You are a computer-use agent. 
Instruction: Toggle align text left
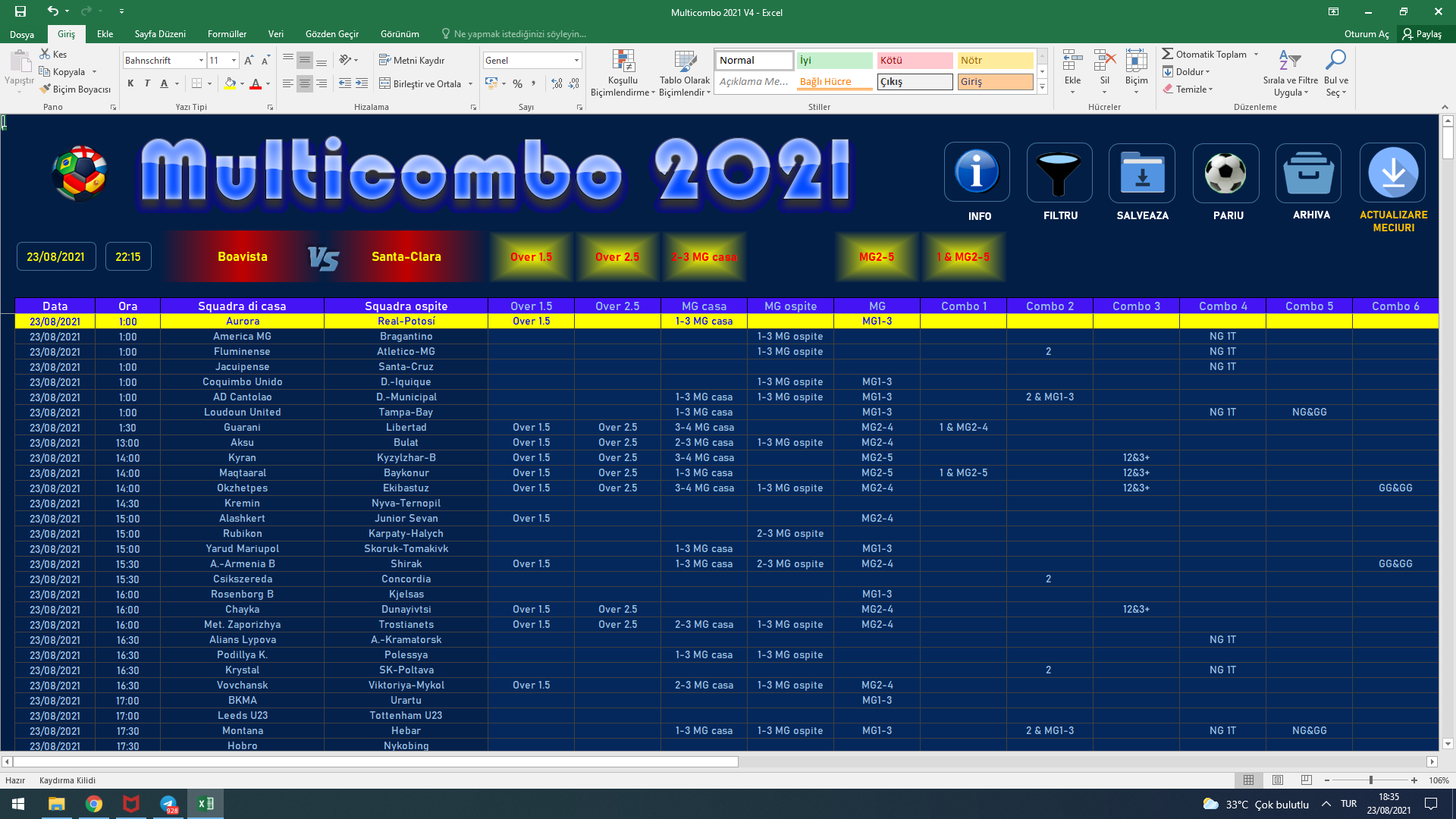[287, 83]
